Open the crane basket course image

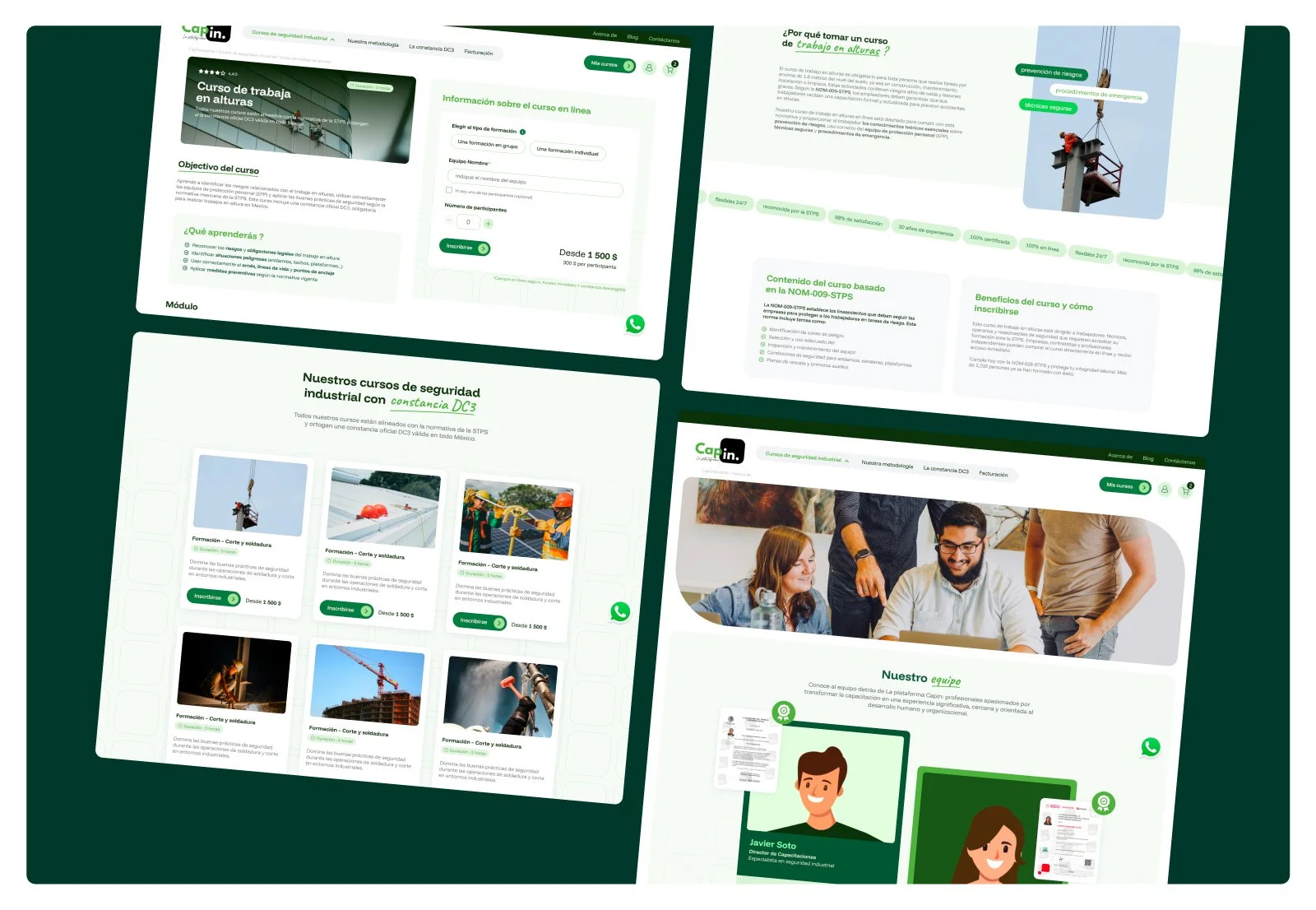[x=250, y=495]
